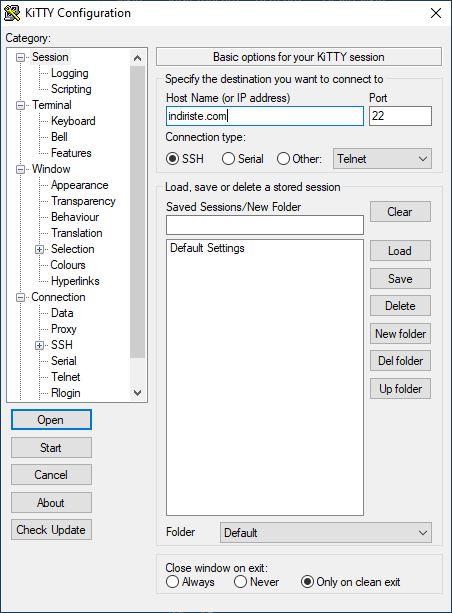The height and width of the screenshot is (613, 452).
Task: Click the category list scroll up arrow
Action: pyautogui.click(x=137, y=58)
